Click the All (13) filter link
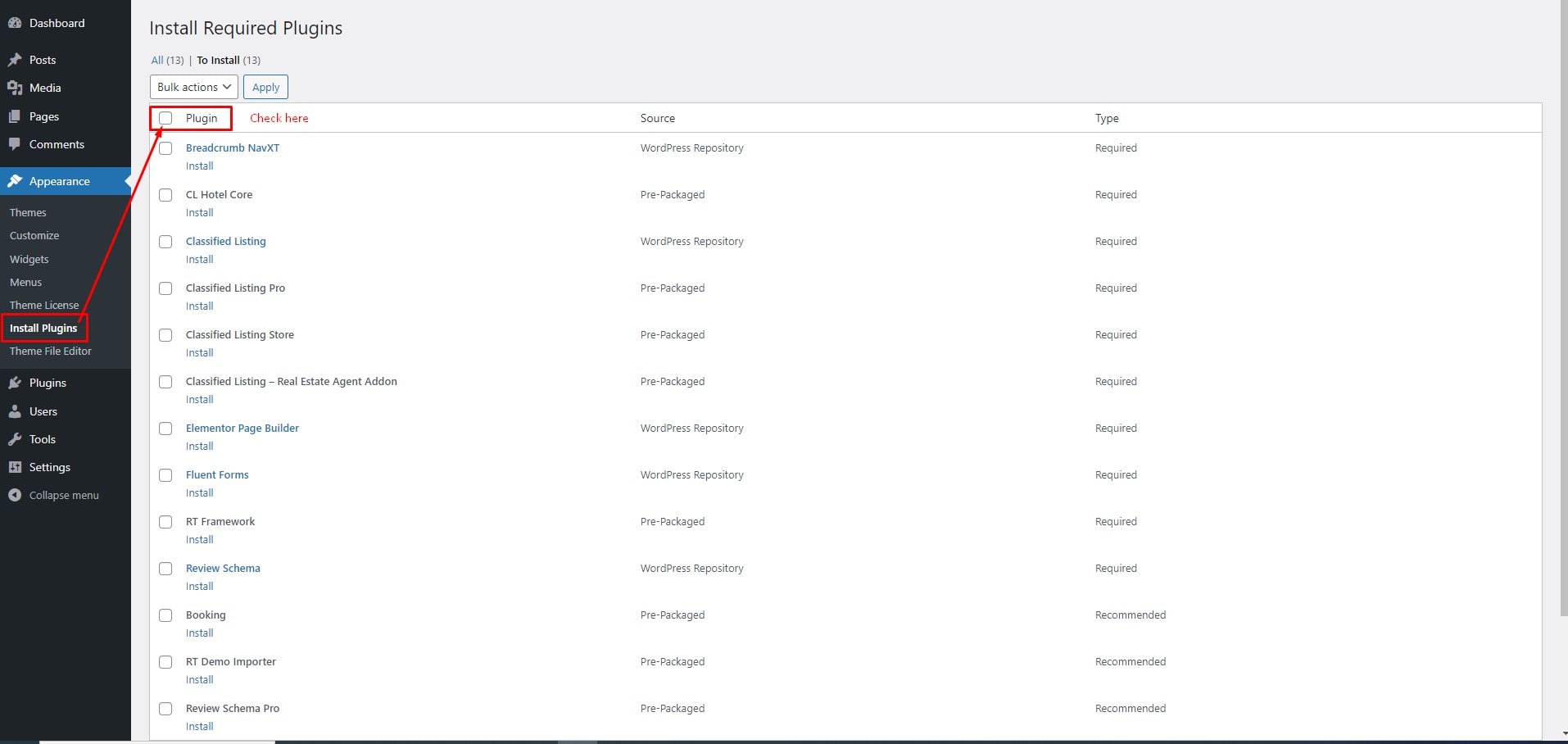This screenshot has width=1568, height=744. [x=167, y=60]
